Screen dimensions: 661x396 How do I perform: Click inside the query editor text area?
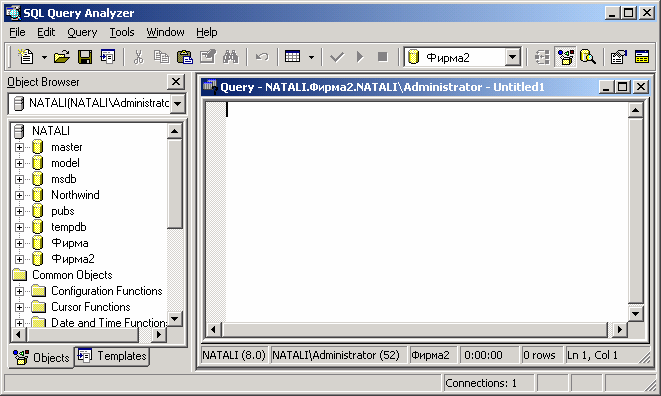coord(427,212)
